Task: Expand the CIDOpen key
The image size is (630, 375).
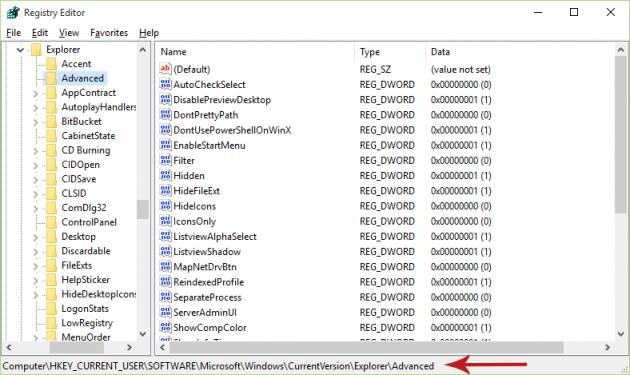Action: [35, 165]
